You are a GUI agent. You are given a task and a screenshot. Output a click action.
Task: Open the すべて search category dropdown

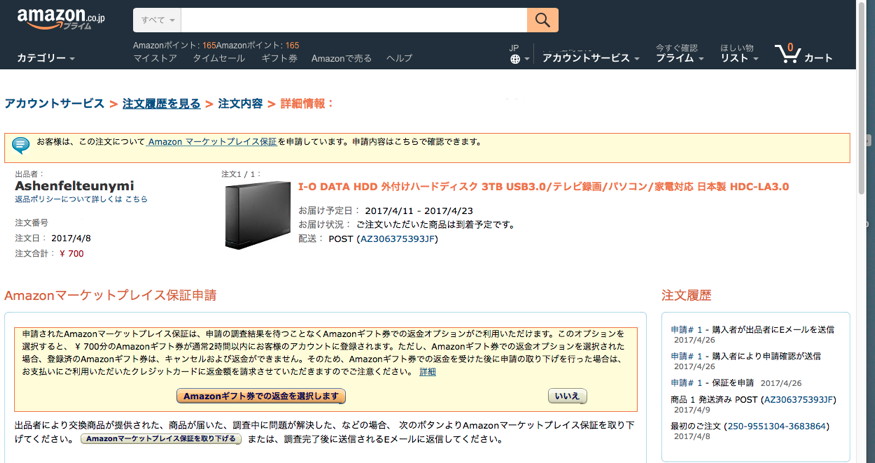[x=157, y=20]
